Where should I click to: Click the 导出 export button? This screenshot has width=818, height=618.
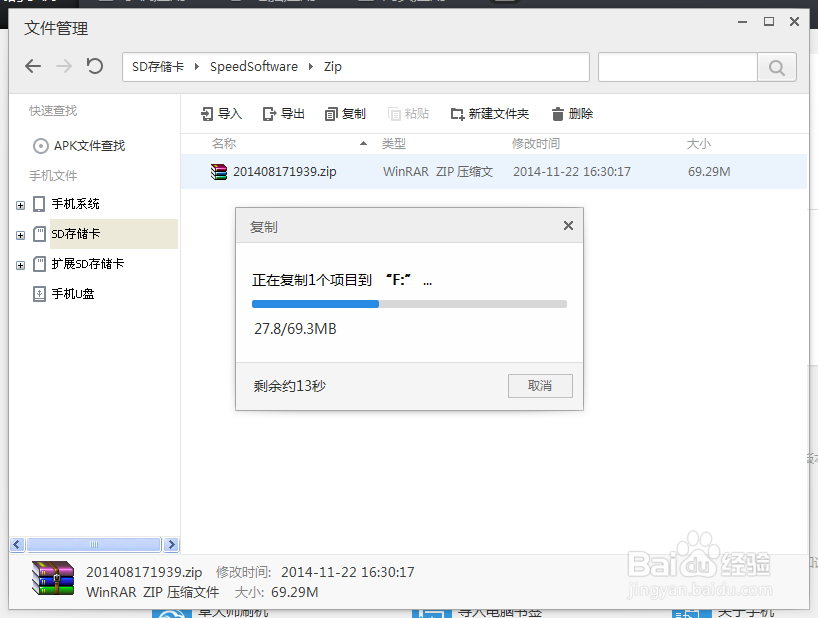(284, 114)
